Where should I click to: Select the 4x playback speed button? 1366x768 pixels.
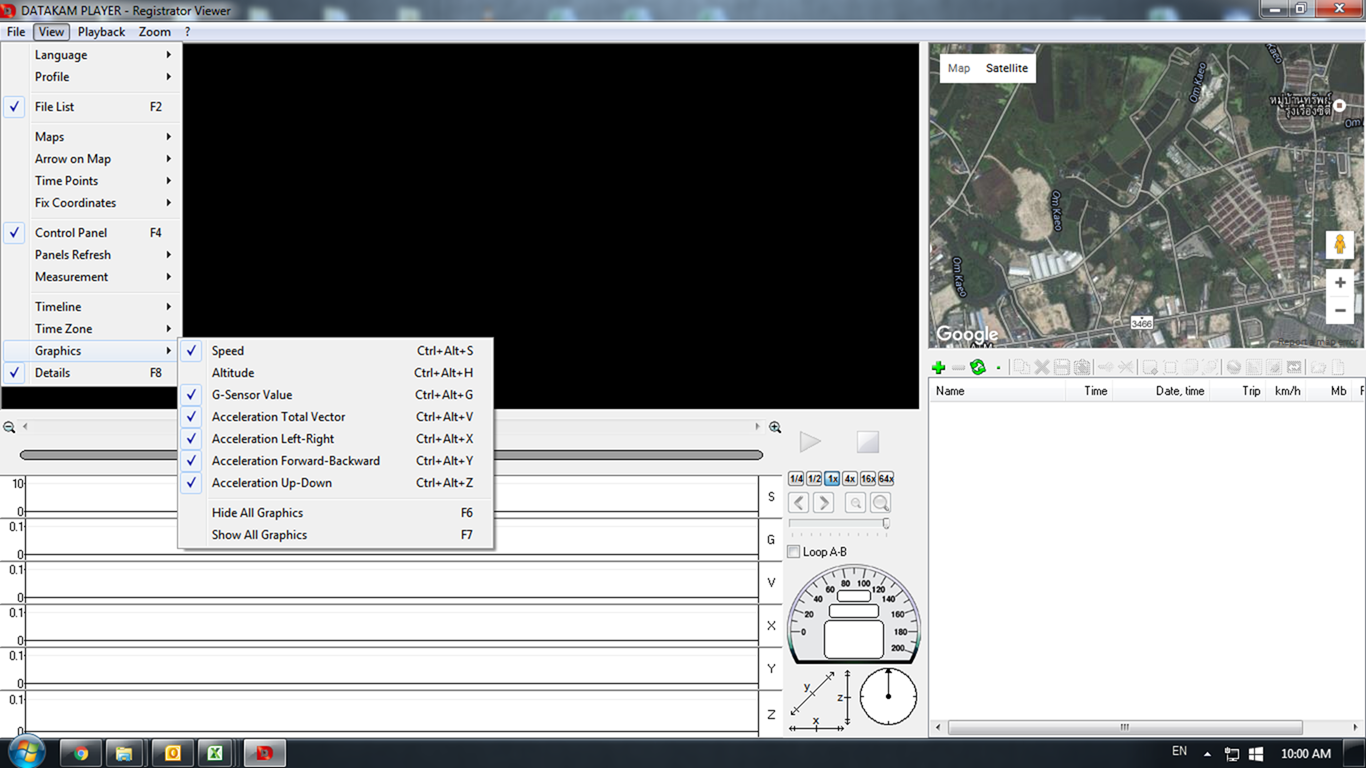click(x=849, y=479)
